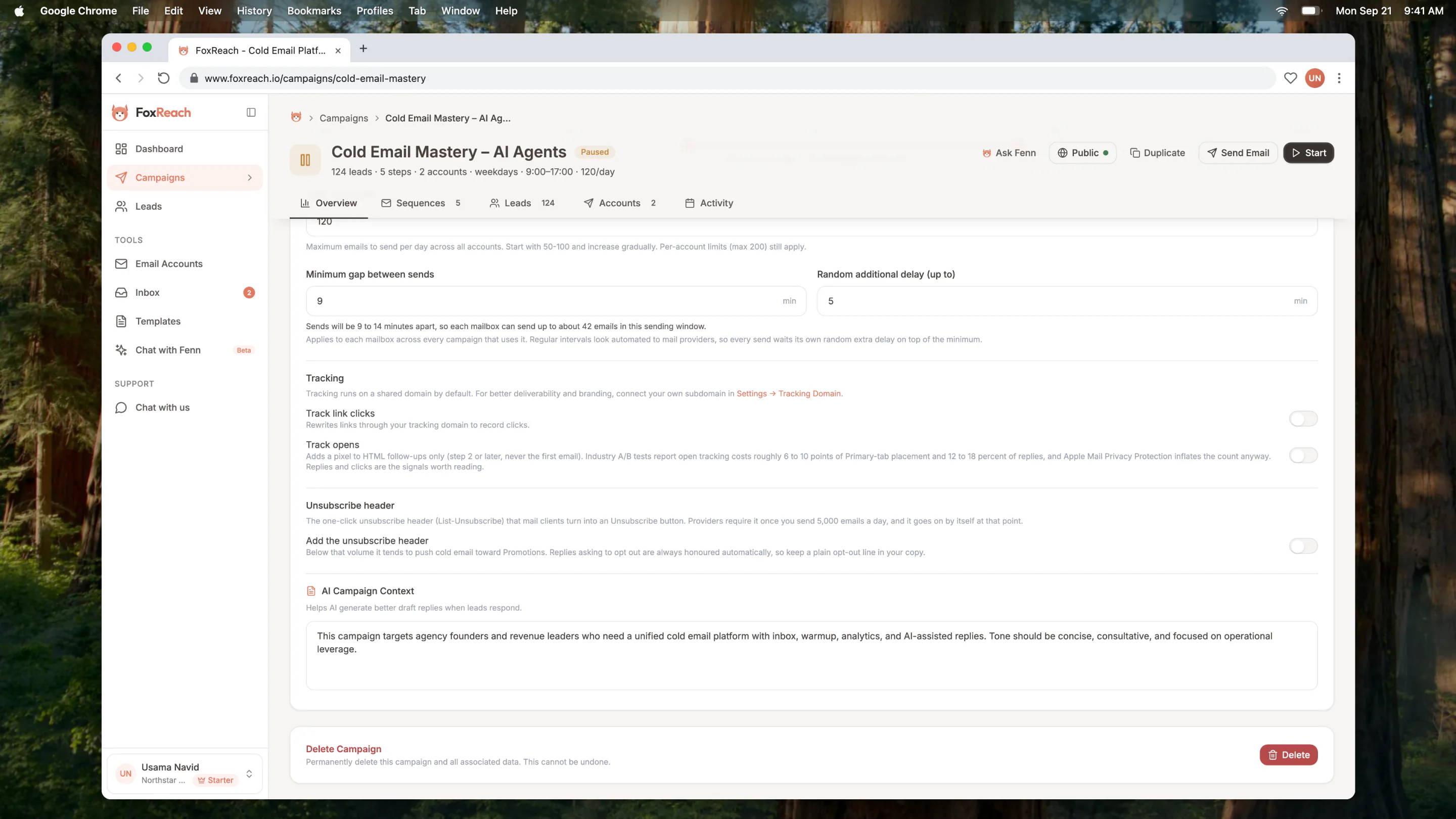The width and height of the screenshot is (1456, 819).
Task: Open the Accounts 2 tab
Action: [619, 203]
